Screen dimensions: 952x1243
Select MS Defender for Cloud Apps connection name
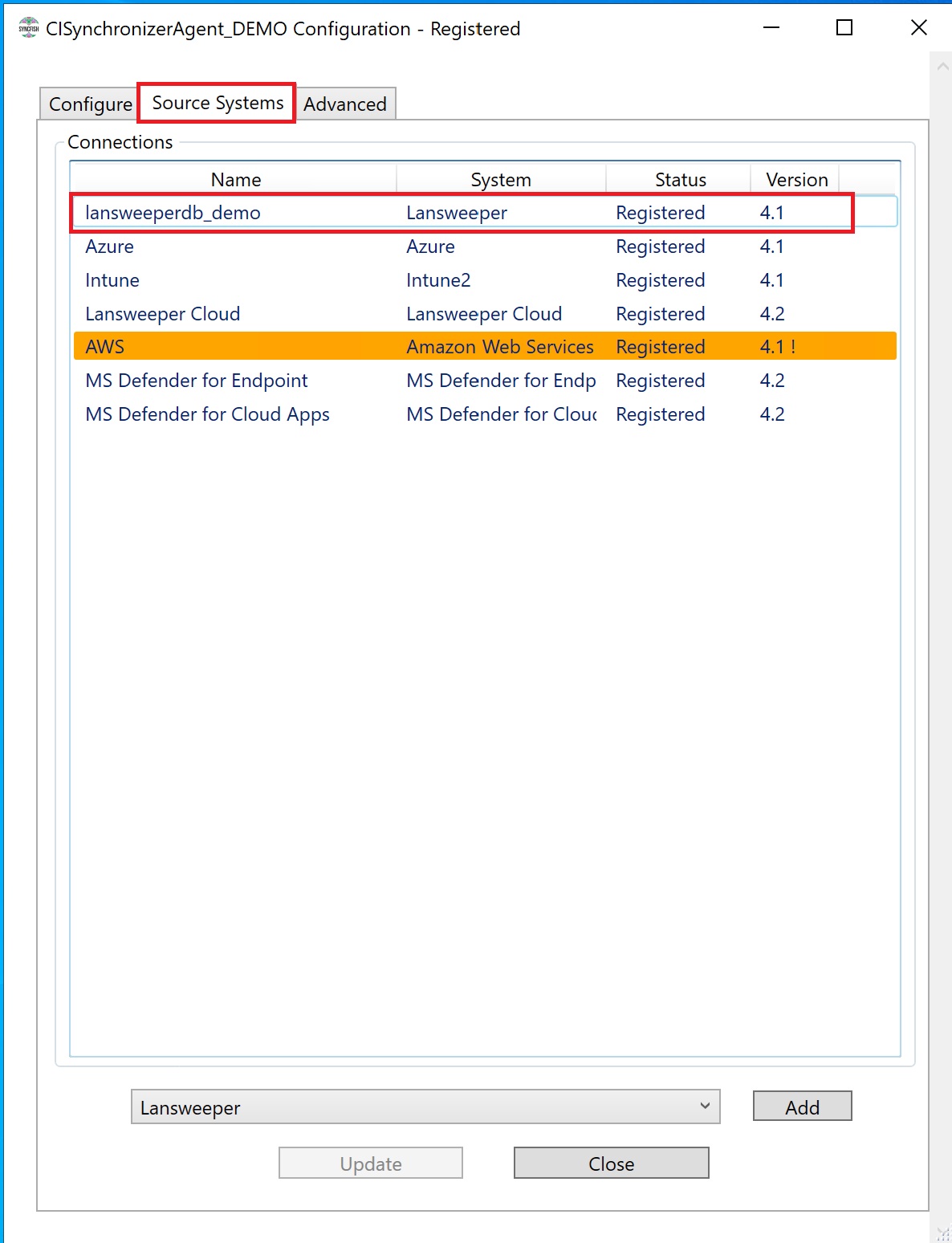[x=208, y=414]
